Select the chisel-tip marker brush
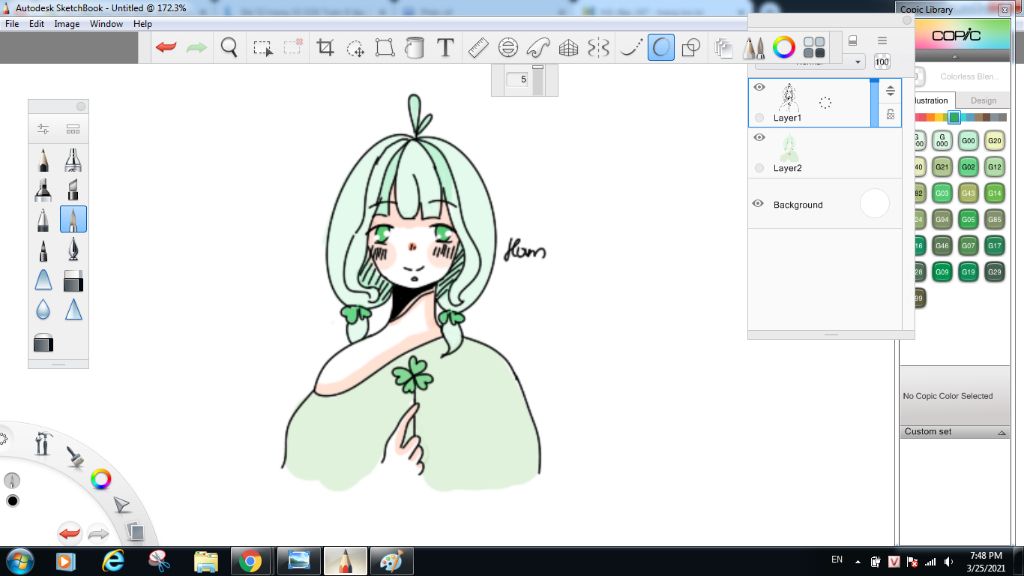Screen dimensions: 1024x576 [x=73, y=189]
